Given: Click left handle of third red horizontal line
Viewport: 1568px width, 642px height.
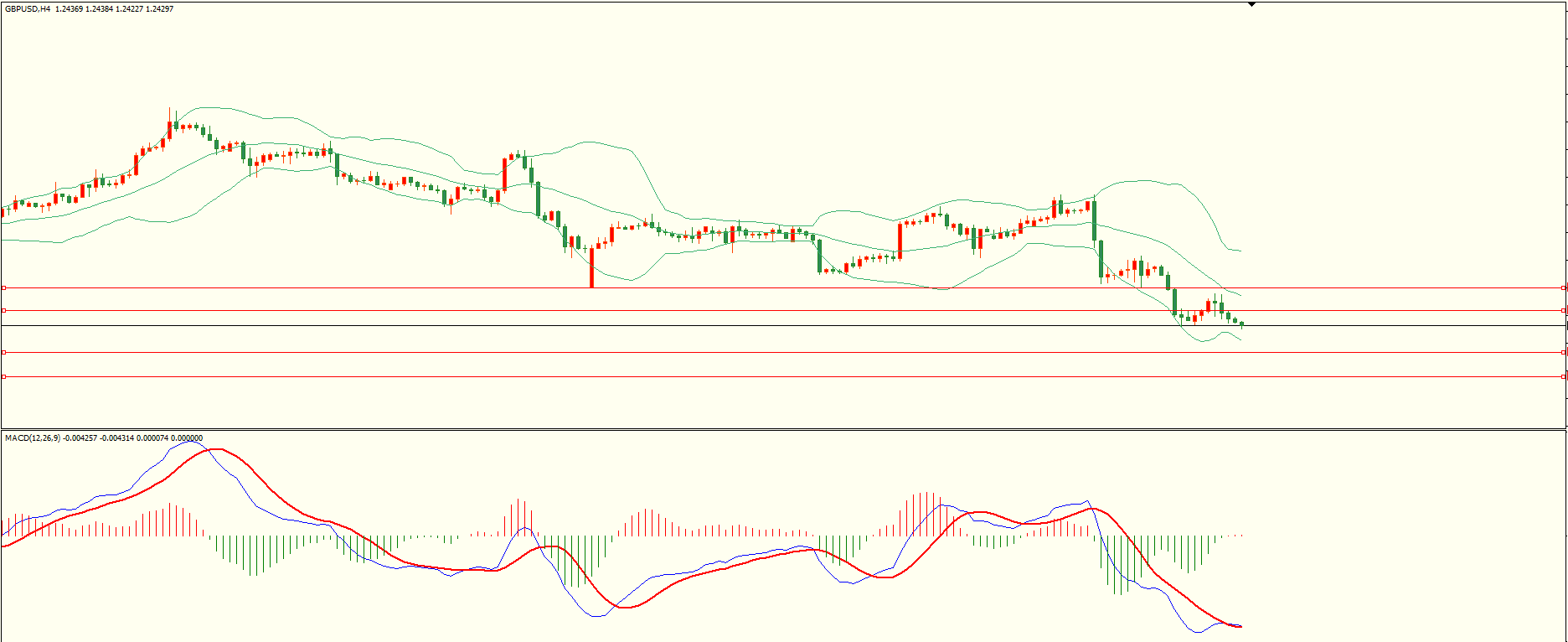Looking at the screenshot, I should click(4, 352).
